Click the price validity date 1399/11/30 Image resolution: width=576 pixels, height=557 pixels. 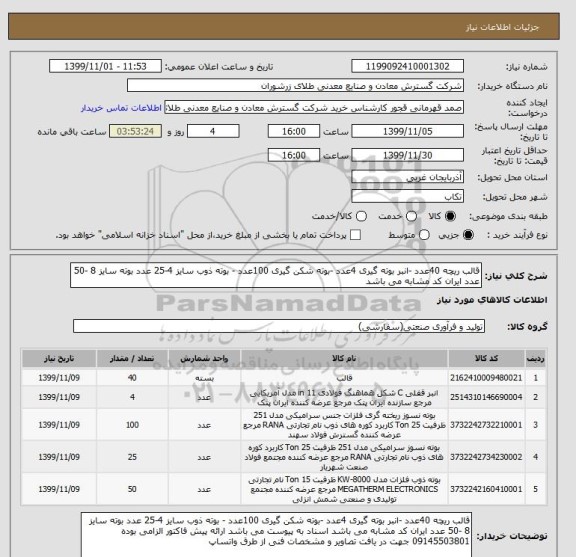[x=407, y=155]
